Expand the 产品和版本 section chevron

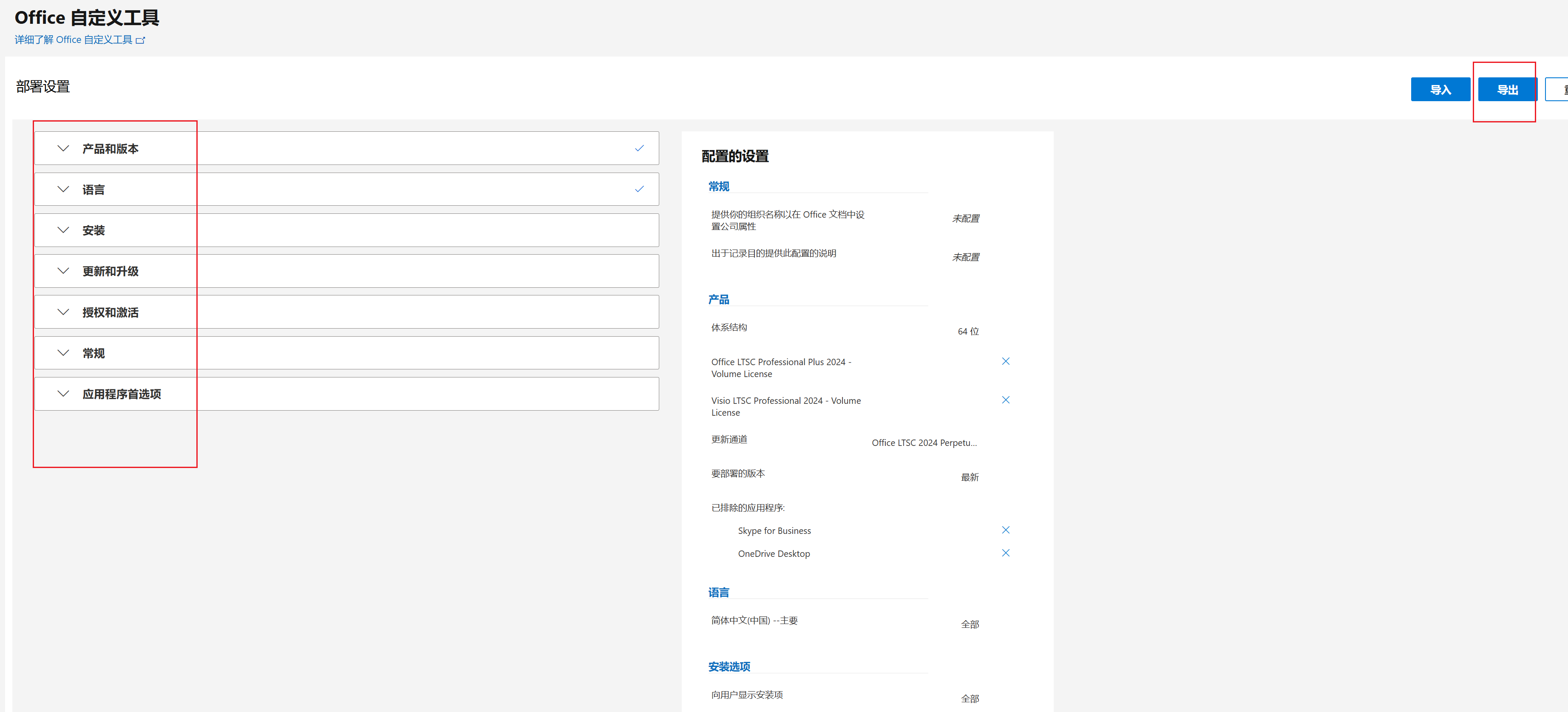tap(63, 148)
